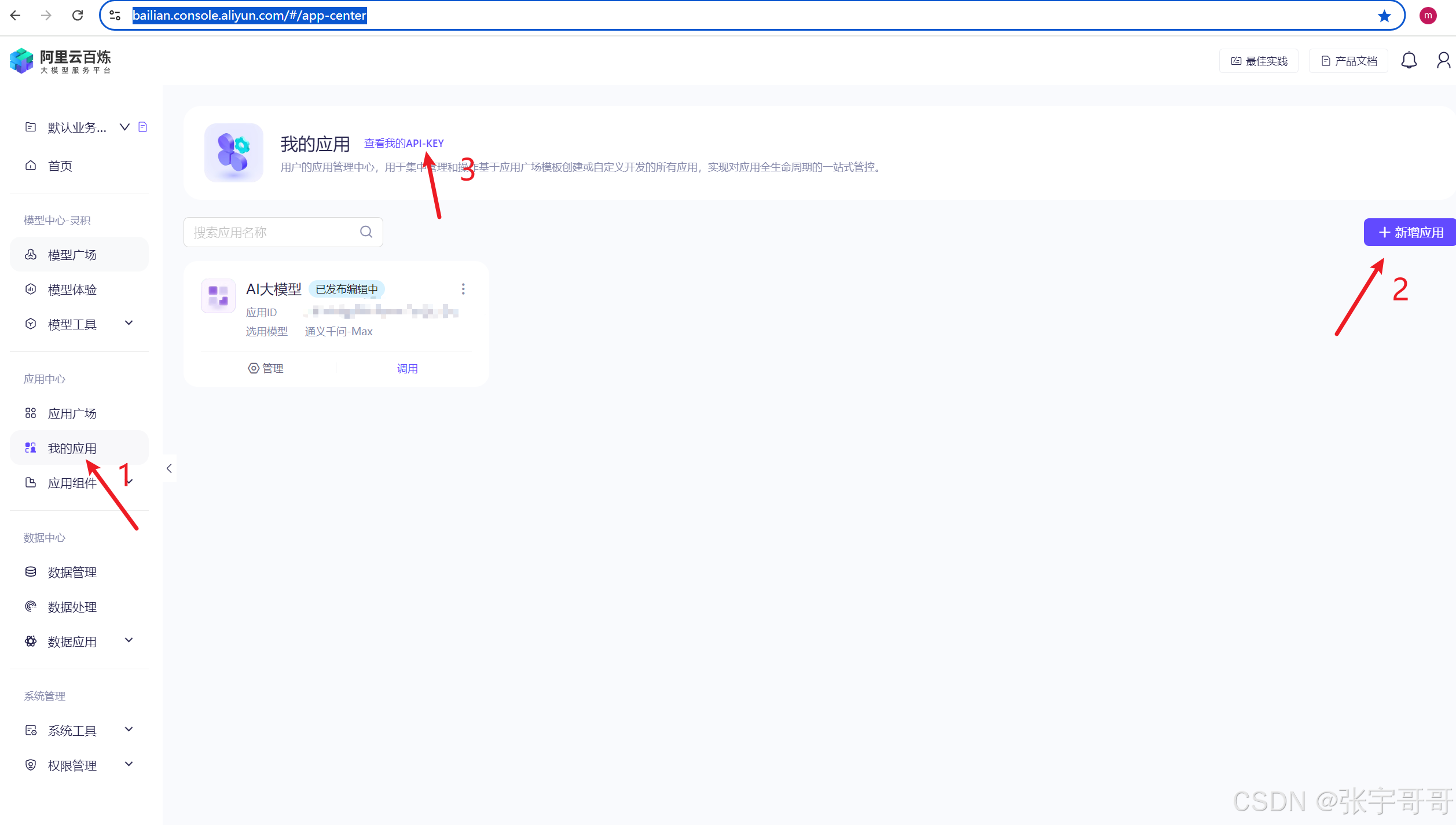Click the notification bell icon
Image resolution: width=1456 pixels, height=825 pixels.
coord(1409,60)
